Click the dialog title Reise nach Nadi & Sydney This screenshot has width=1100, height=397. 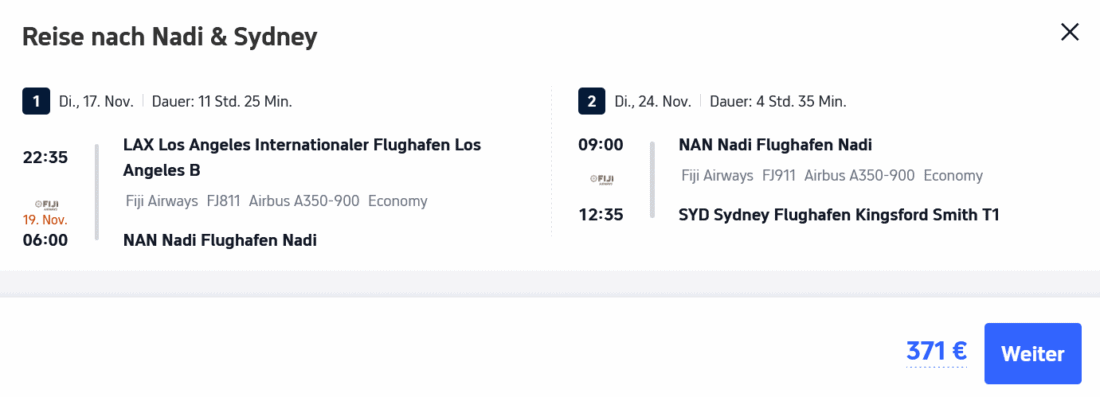170,37
